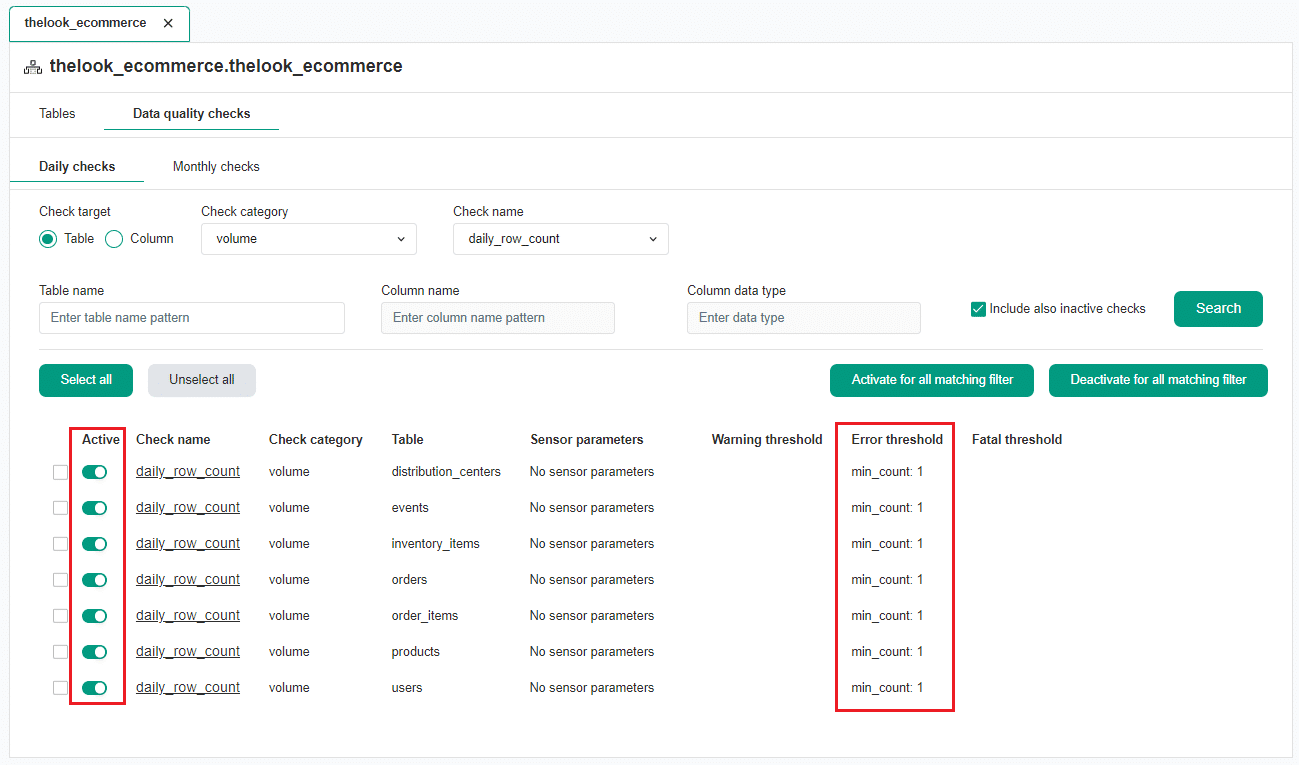Click the schema icon beside thelook_ecommerce title
The width and height of the screenshot is (1299, 766).
click(33, 67)
